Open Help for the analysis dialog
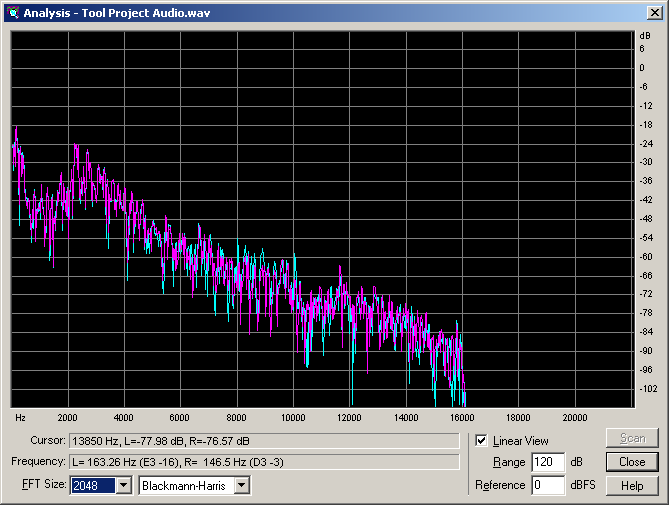 click(632, 485)
